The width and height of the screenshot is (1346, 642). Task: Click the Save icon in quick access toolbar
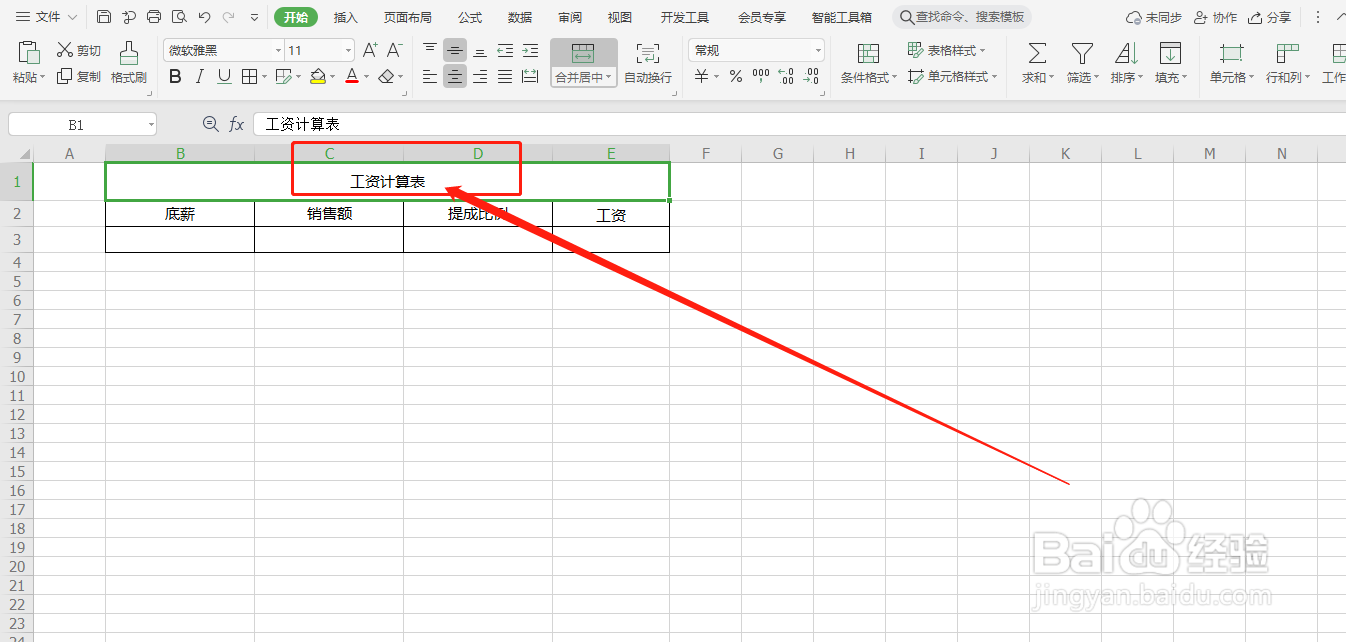(104, 16)
